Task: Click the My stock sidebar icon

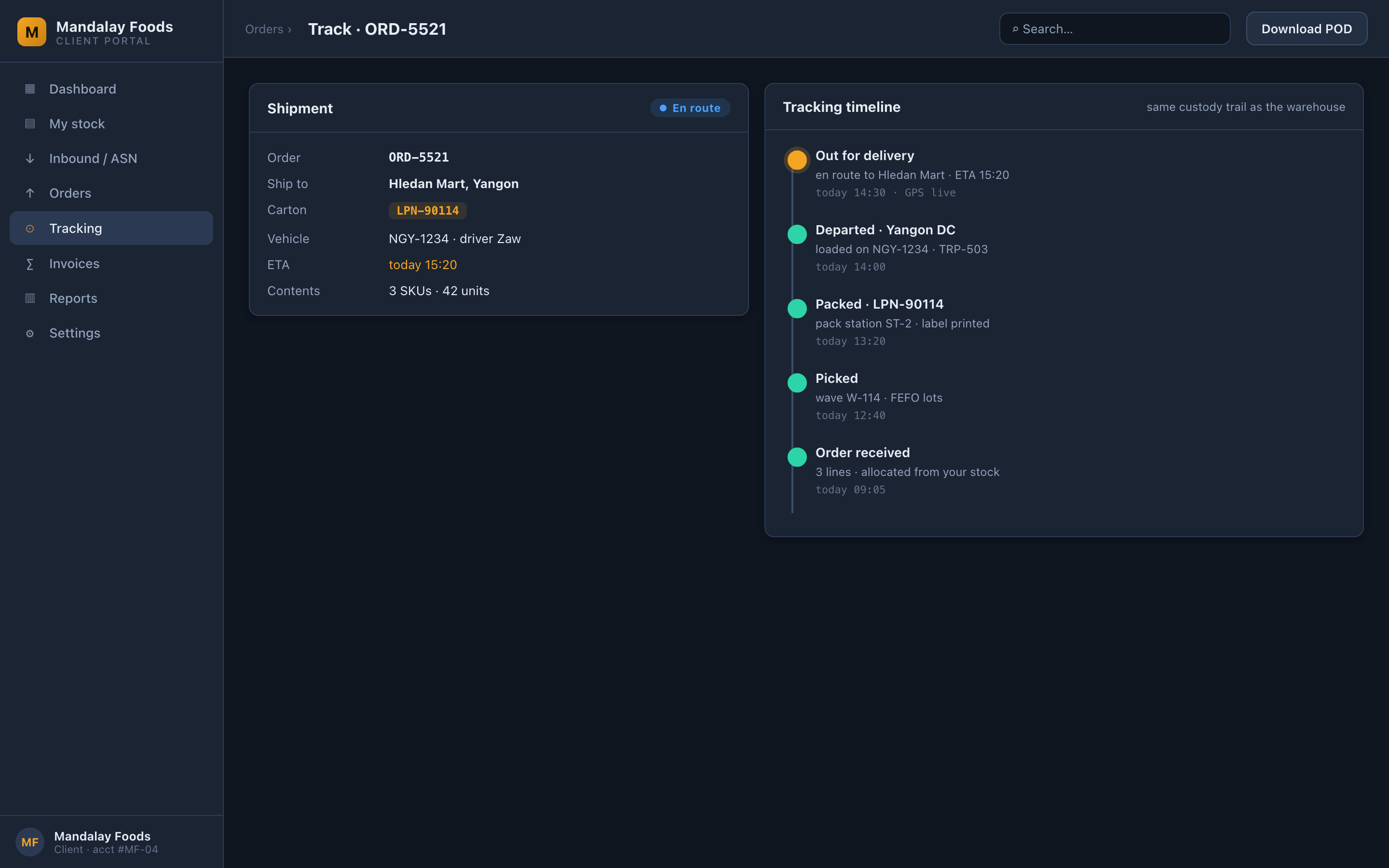Action: (x=30, y=123)
